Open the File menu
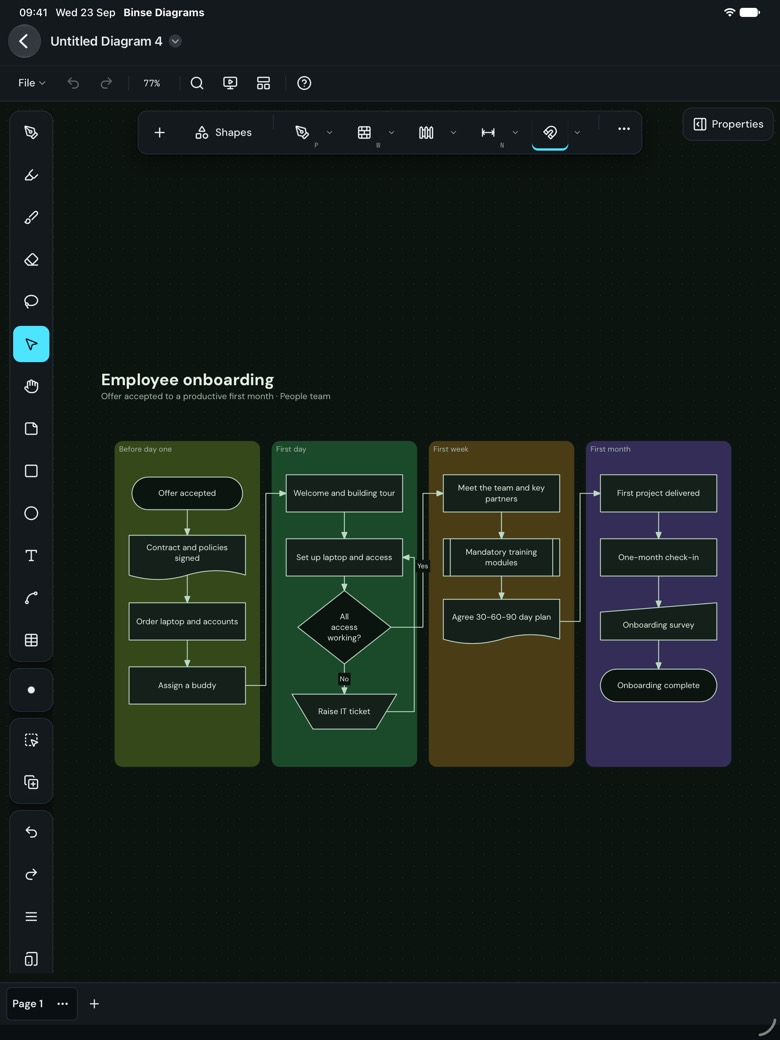Image resolution: width=780 pixels, height=1040 pixels. pyautogui.click(x=32, y=83)
